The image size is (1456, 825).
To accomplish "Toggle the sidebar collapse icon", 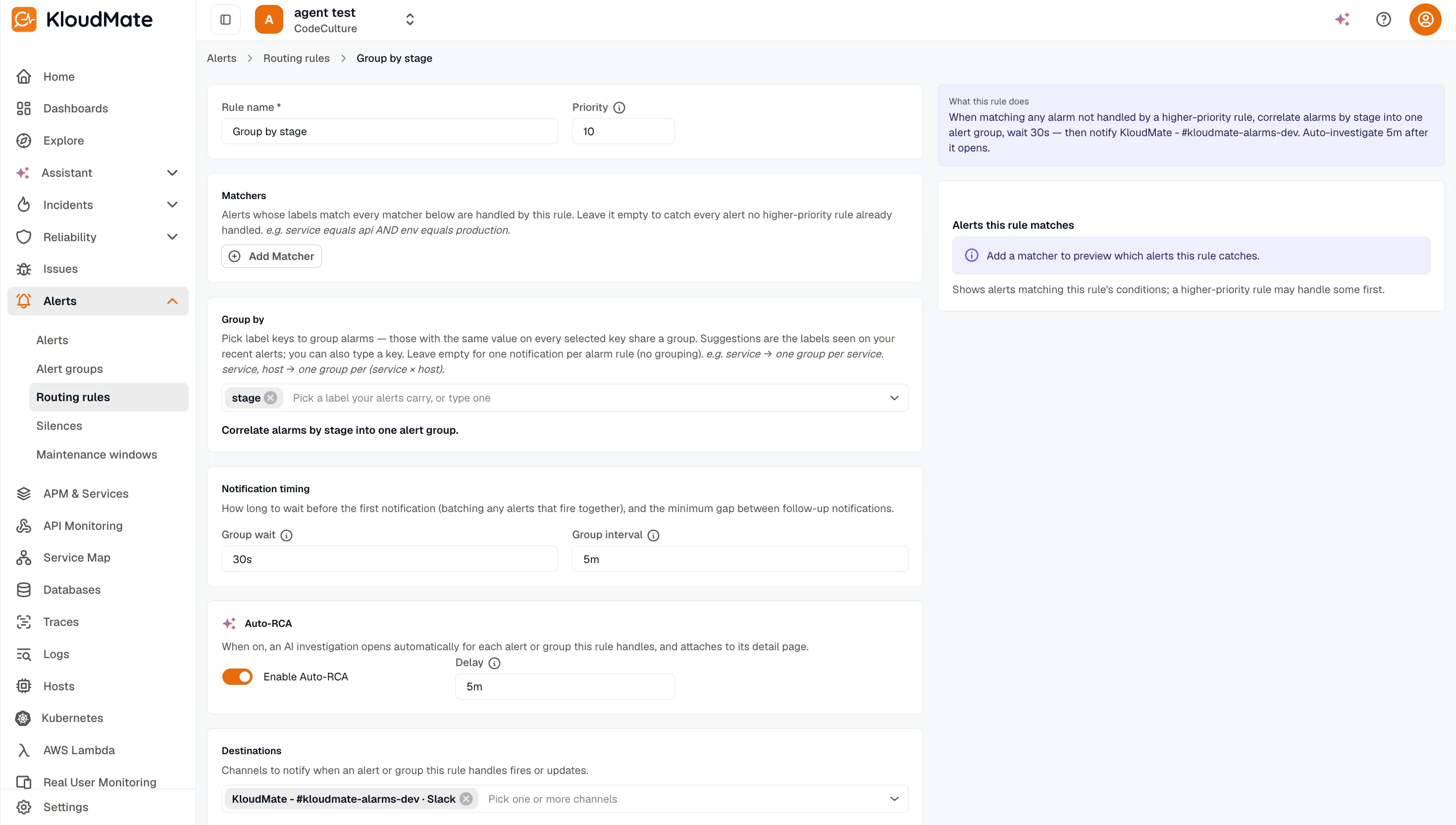I will 225,20.
